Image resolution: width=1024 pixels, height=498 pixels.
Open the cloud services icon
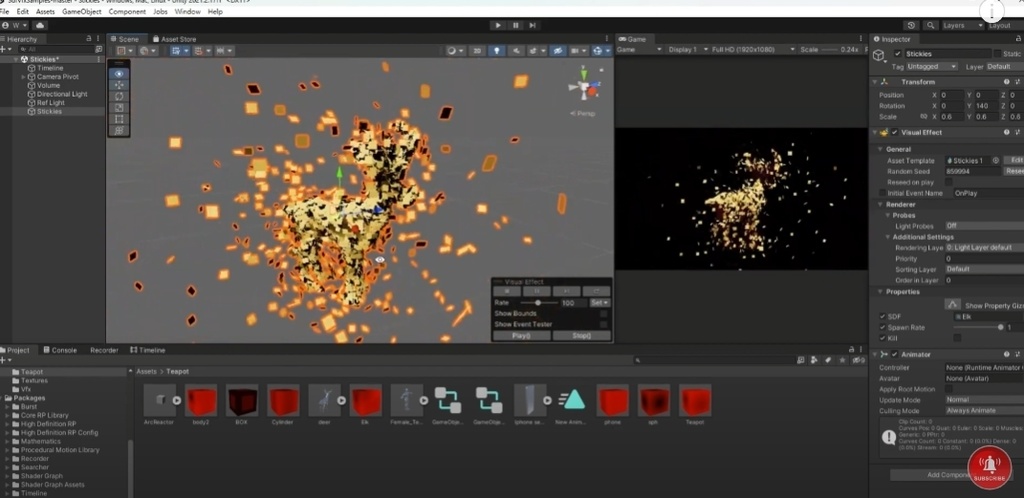(40, 25)
